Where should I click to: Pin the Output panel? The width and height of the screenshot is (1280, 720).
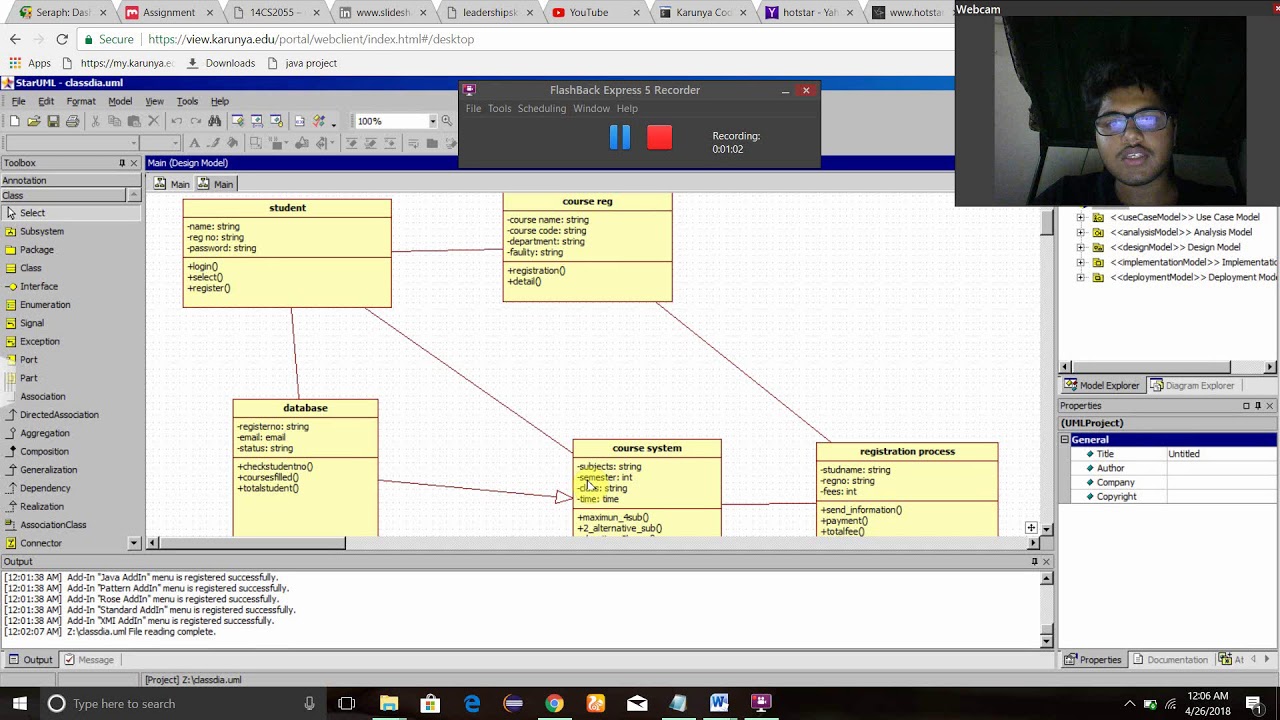point(1034,562)
